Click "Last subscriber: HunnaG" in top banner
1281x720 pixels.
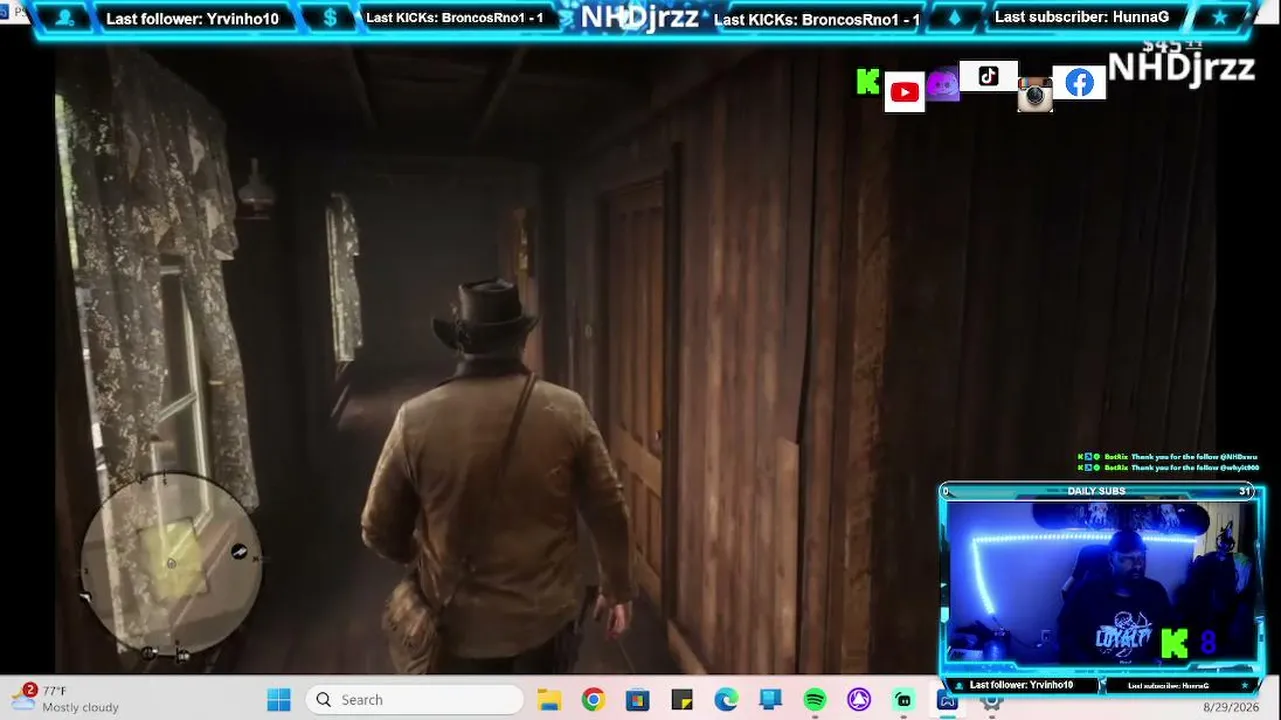[x=1082, y=17]
